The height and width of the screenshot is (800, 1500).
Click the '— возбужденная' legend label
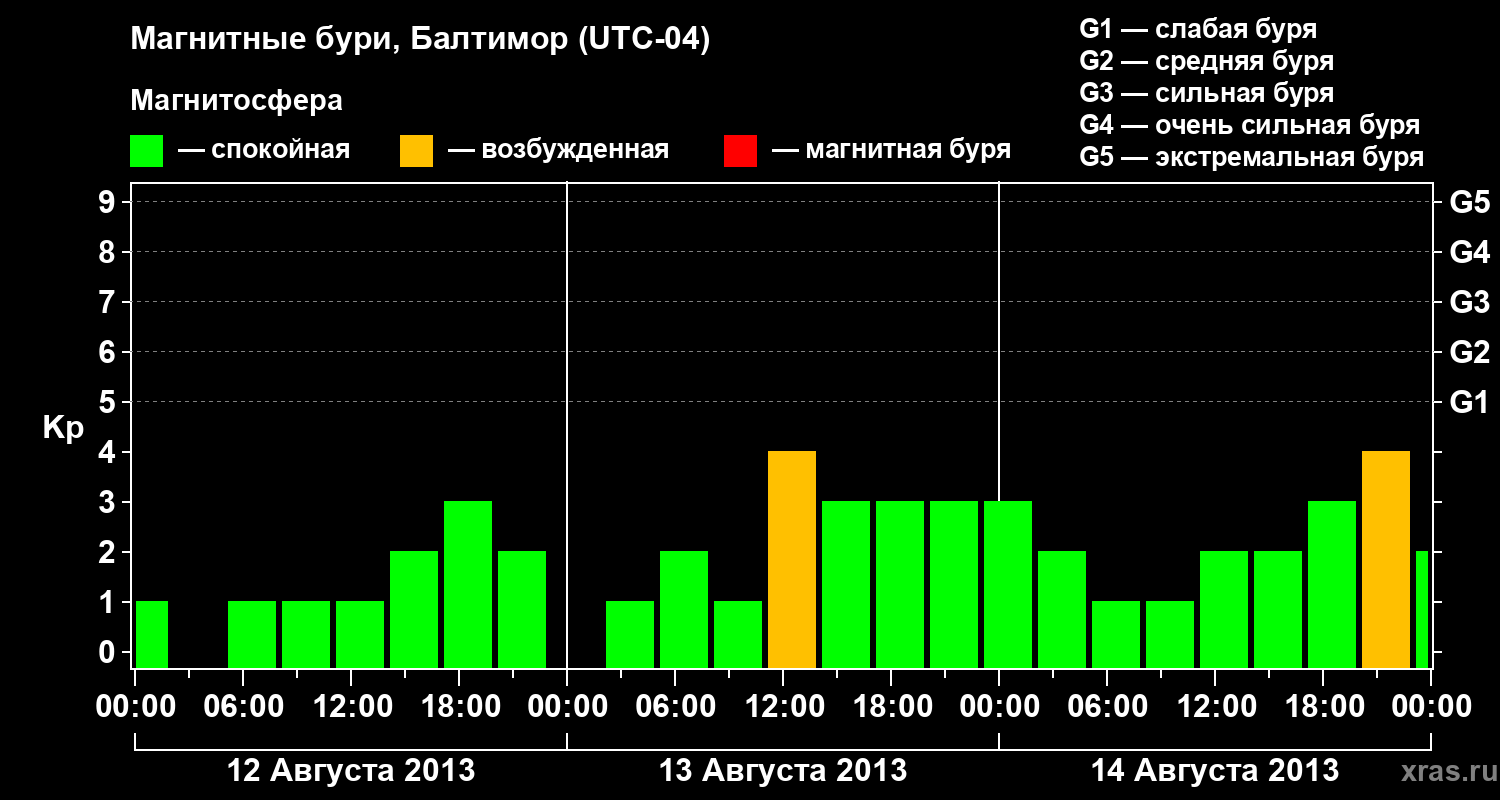[x=558, y=151]
